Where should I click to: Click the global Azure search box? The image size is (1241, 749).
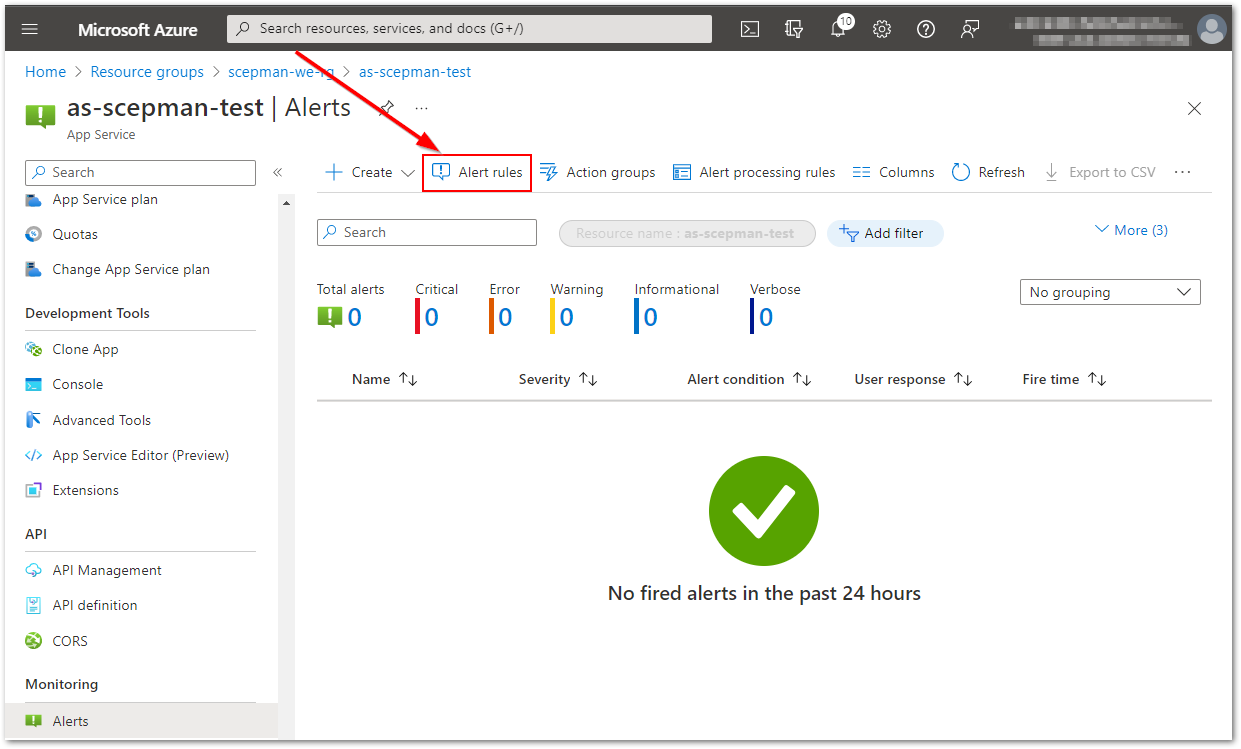pyautogui.click(x=469, y=29)
